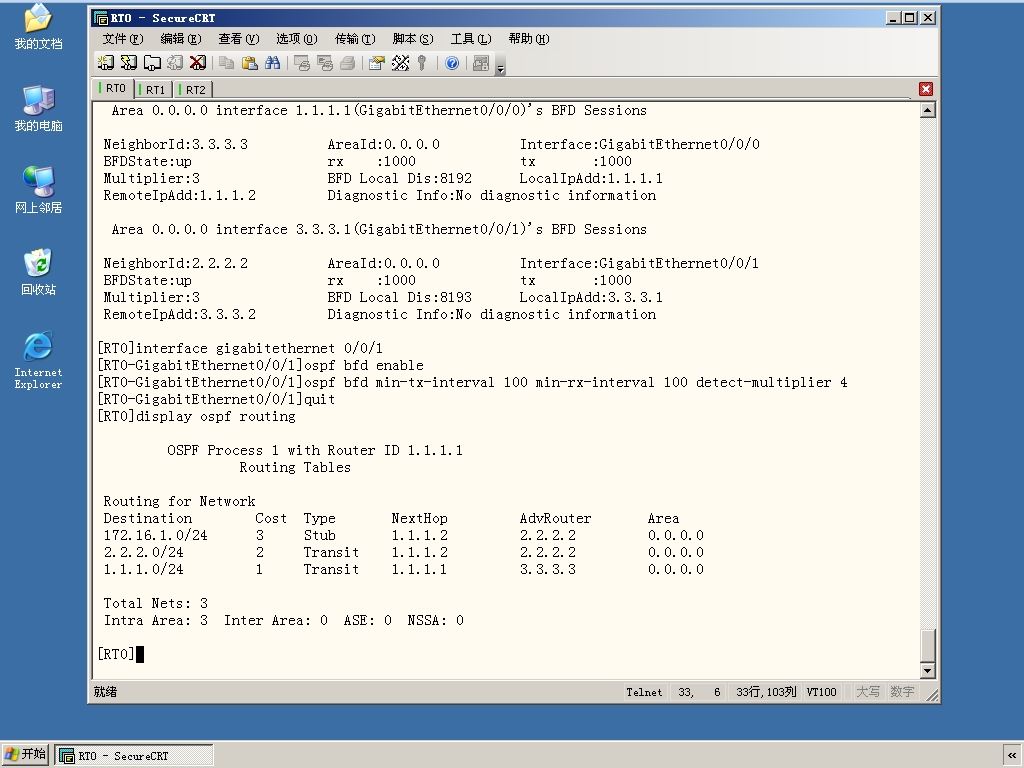Click the 网上邻居 desktop icon
This screenshot has width=1024, height=768.
tap(38, 191)
